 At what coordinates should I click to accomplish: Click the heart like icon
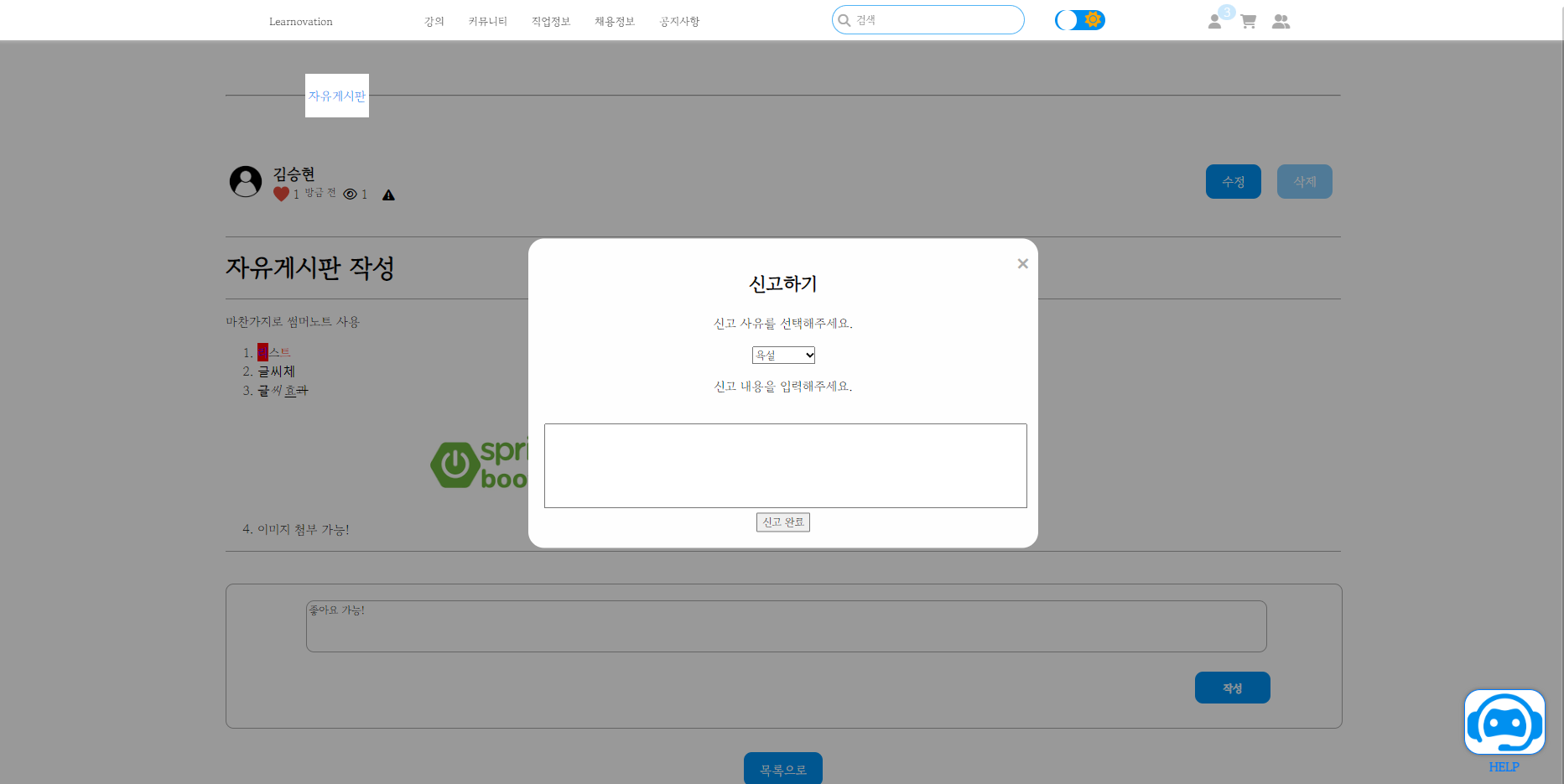click(x=282, y=192)
